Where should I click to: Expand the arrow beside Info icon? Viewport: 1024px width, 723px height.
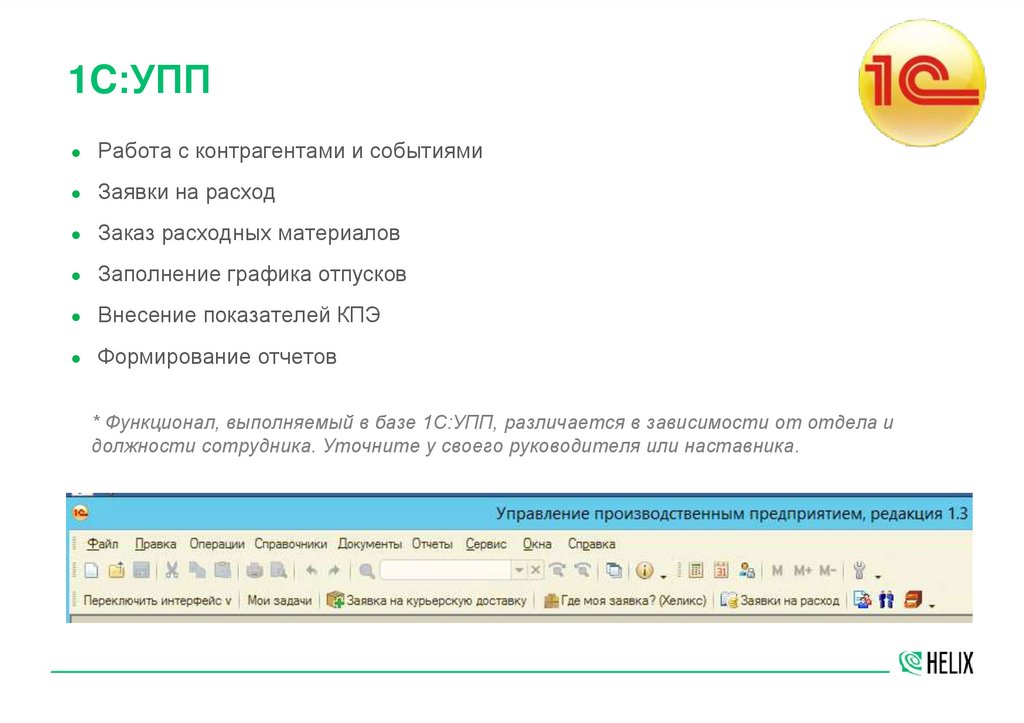click(x=664, y=576)
